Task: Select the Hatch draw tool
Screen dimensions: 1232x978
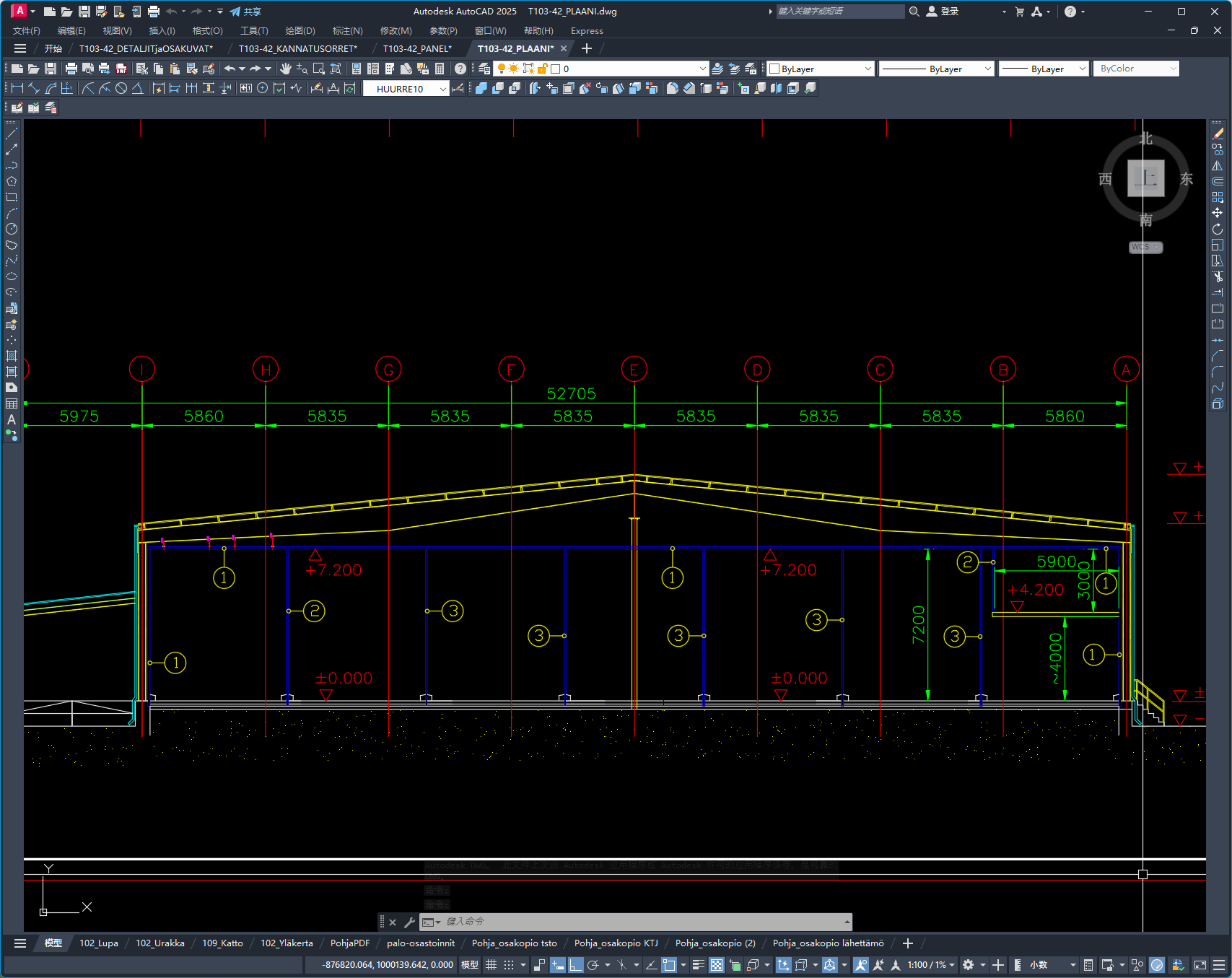Action: (12, 356)
